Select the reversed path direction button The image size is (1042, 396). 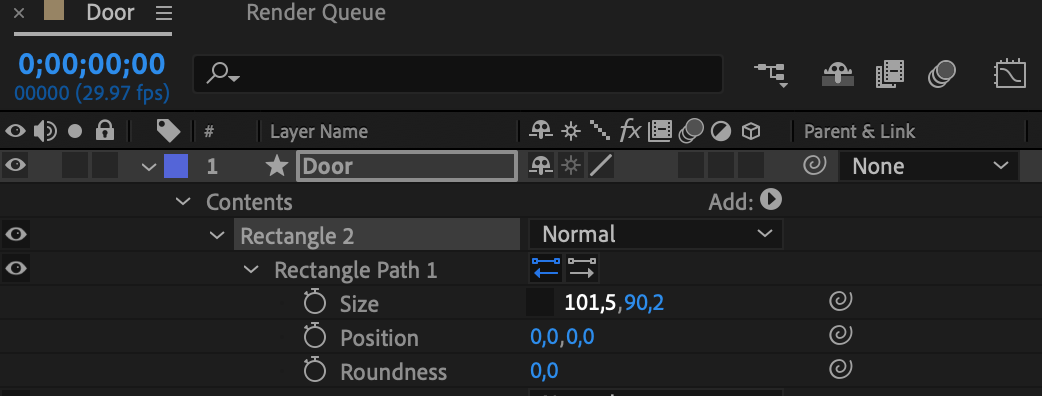(546, 268)
